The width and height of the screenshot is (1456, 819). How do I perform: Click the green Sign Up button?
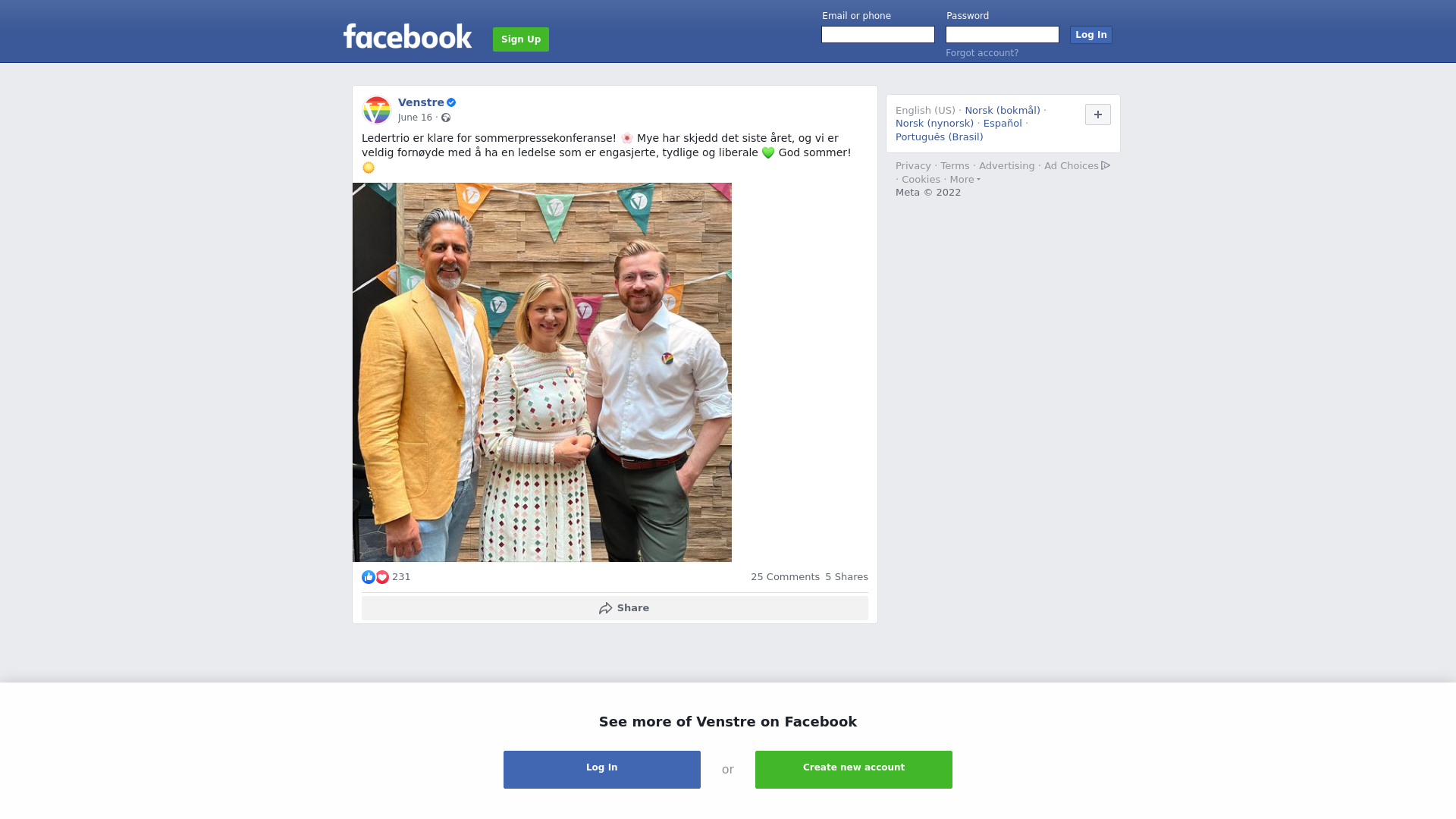[521, 39]
